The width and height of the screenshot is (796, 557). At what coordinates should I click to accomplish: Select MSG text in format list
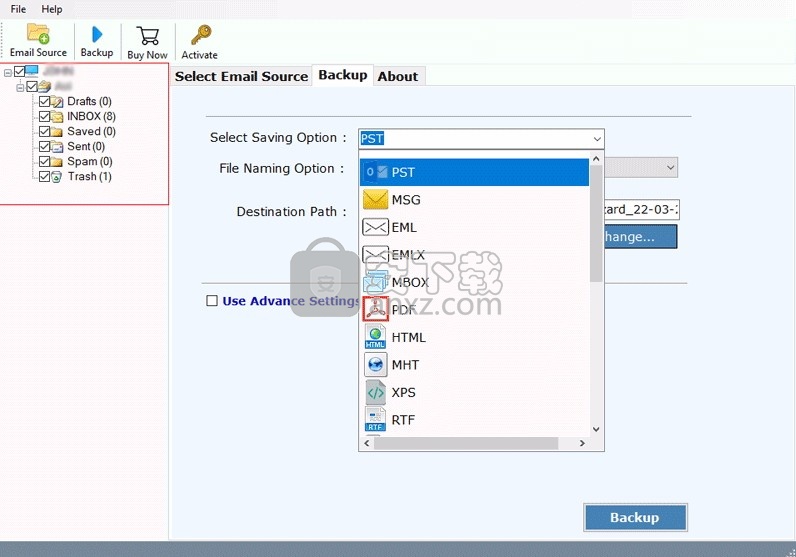(406, 200)
